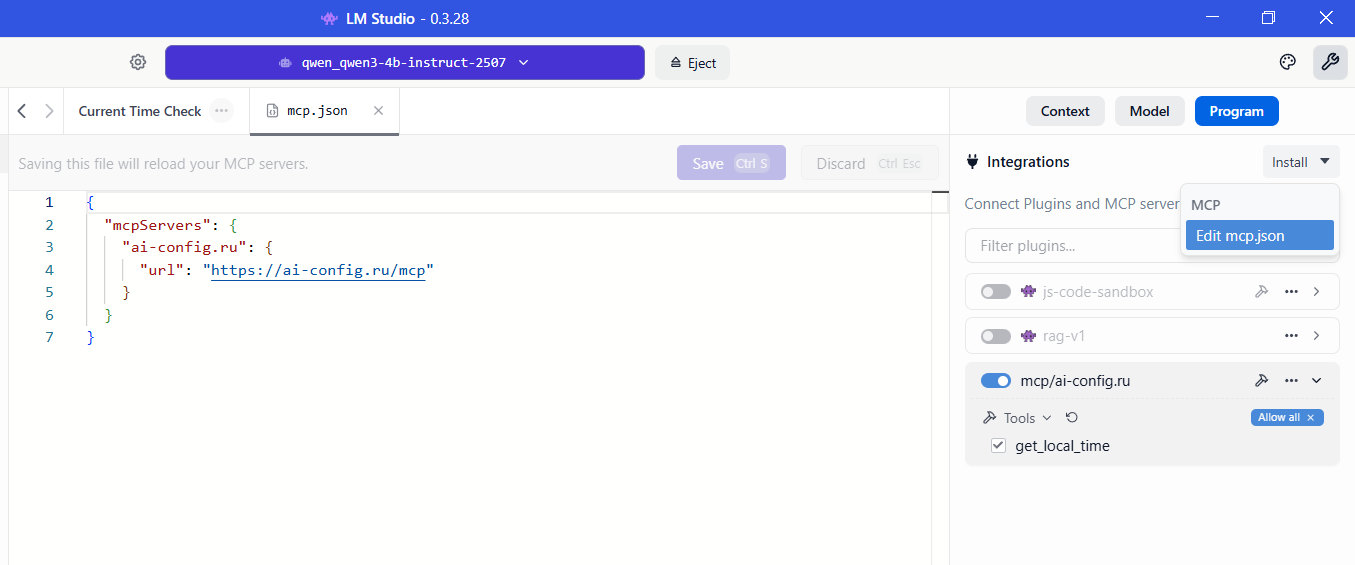
Task: Open js-code-sandbox more options dots
Action: 1291,292
